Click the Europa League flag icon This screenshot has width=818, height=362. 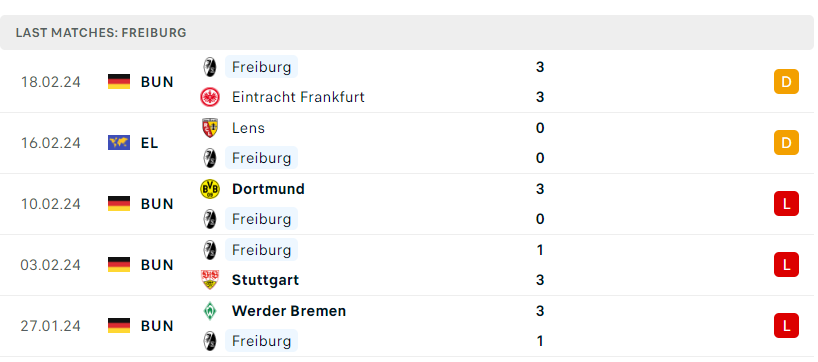[x=119, y=143]
